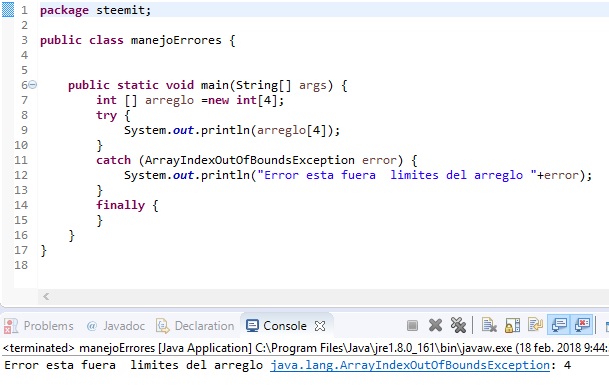609x388 pixels.
Task: Click 'String[] args' in main signature
Action: click(x=281, y=85)
